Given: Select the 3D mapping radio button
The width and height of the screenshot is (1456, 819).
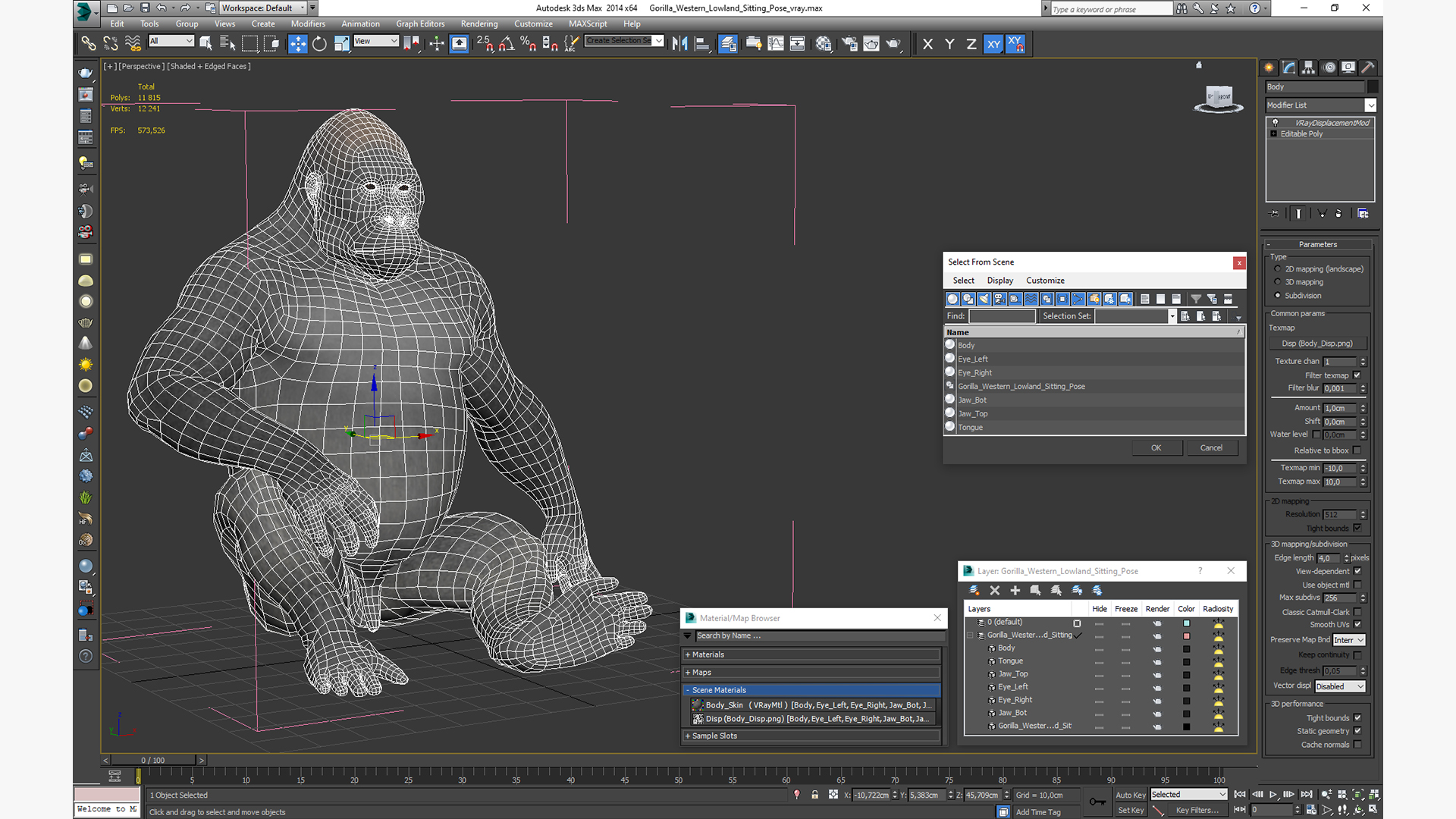Looking at the screenshot, I should [1278, 282].
